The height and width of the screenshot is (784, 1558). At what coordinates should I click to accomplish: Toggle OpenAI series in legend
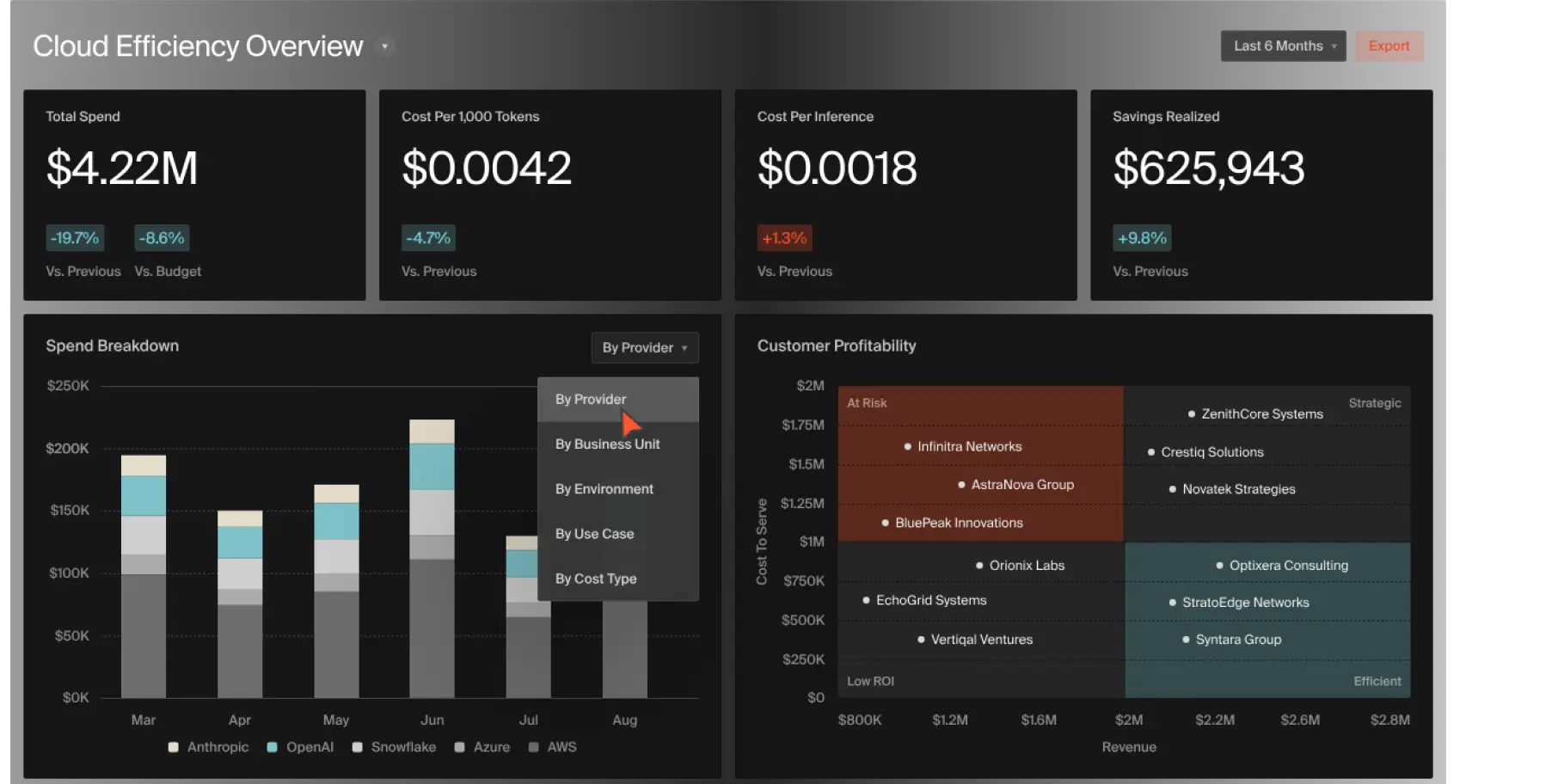273,747
